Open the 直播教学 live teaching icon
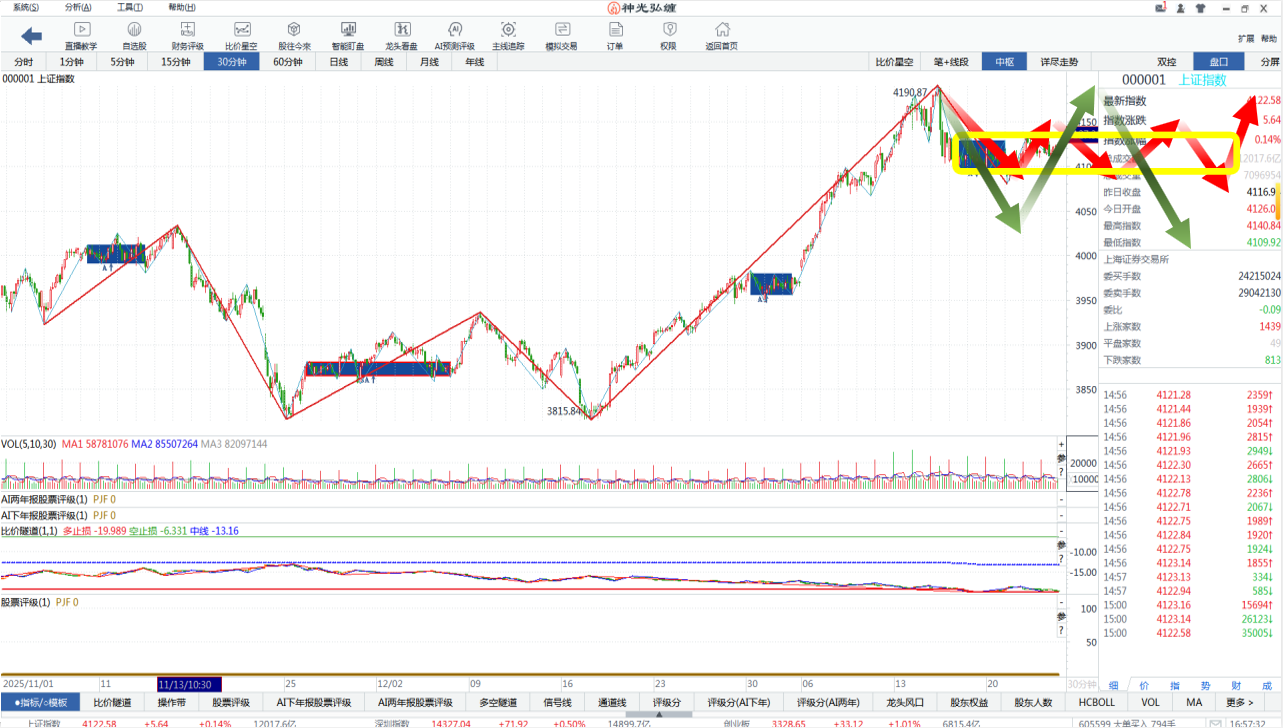 click(81, 36)
